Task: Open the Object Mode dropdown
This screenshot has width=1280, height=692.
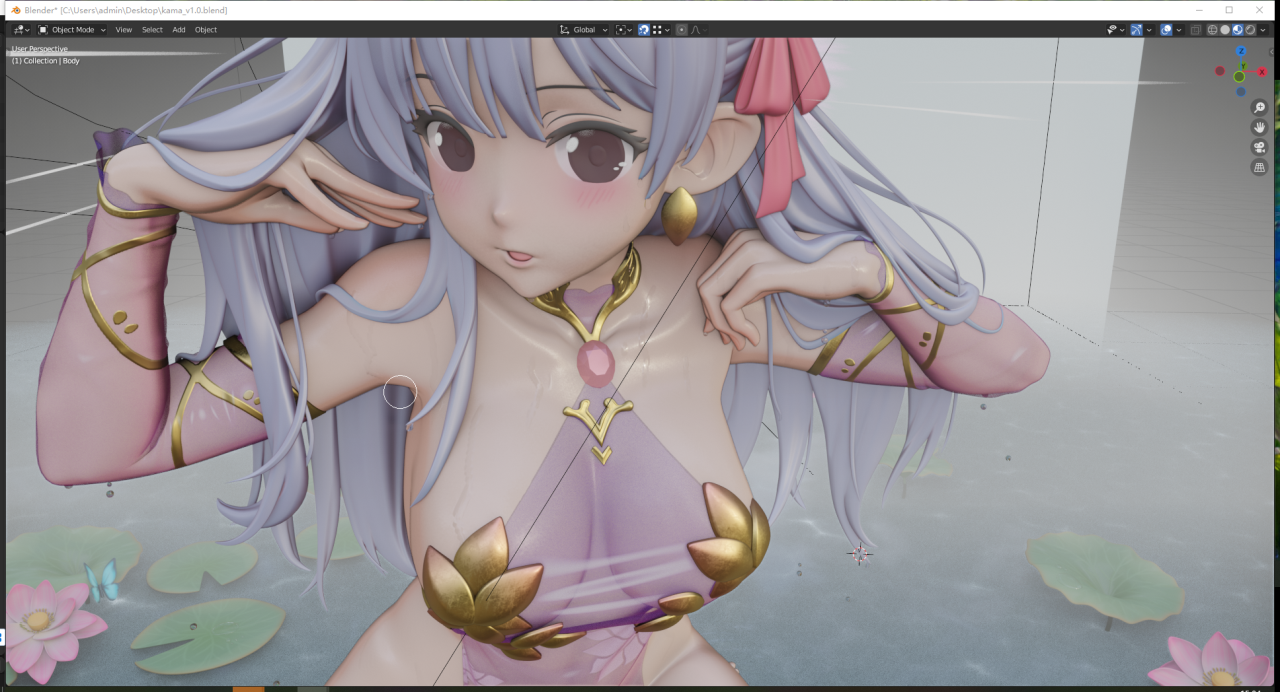Action: (x=72, y=30)
